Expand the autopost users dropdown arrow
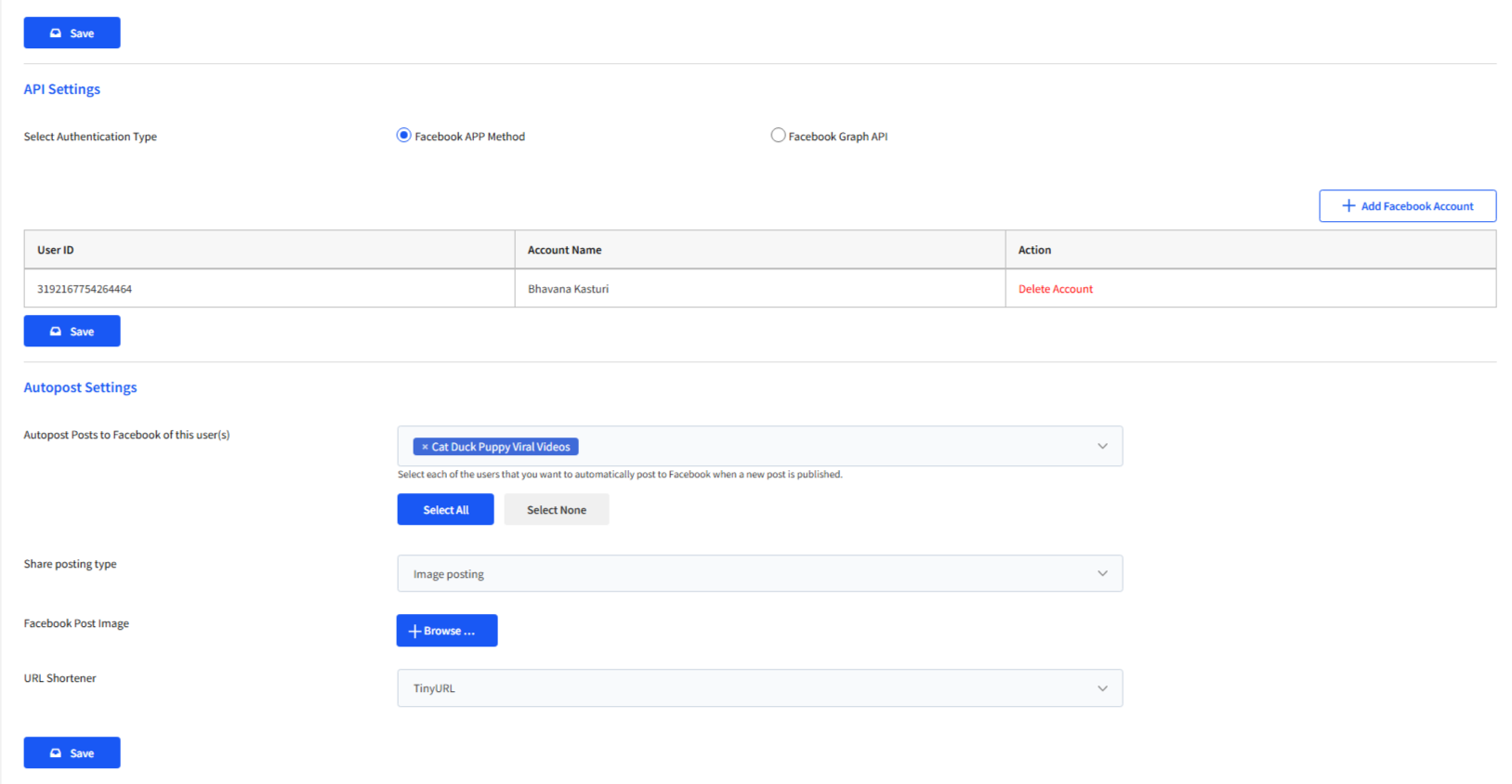The width and height of the screenshot is (1512, 784). pyautogui.click(x=1102, y=446)
